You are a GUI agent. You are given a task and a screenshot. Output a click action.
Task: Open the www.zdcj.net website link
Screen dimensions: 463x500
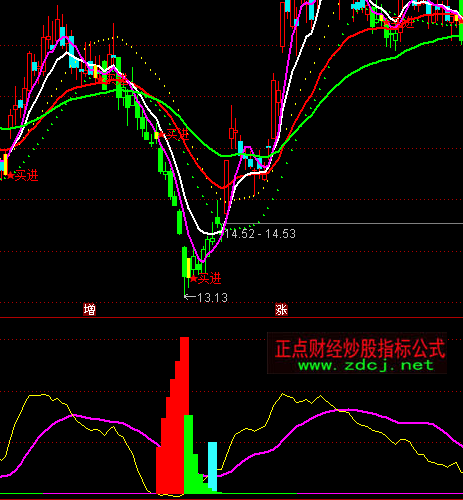pos(366,365)
